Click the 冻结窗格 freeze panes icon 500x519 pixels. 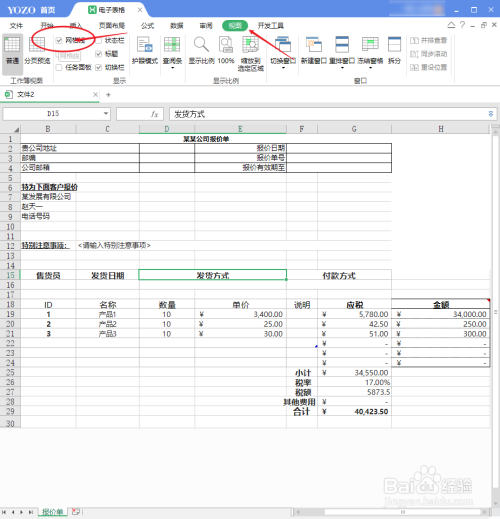(x=370, y=45)
